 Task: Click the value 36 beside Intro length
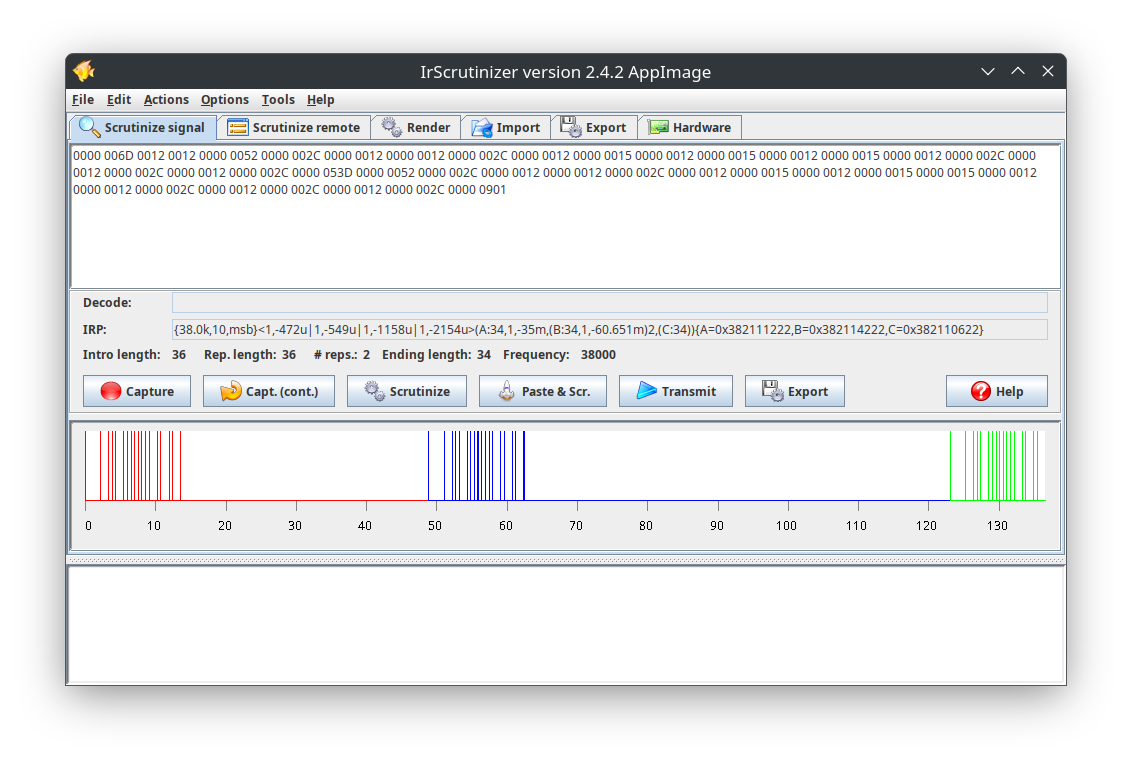tap(179, 354)
